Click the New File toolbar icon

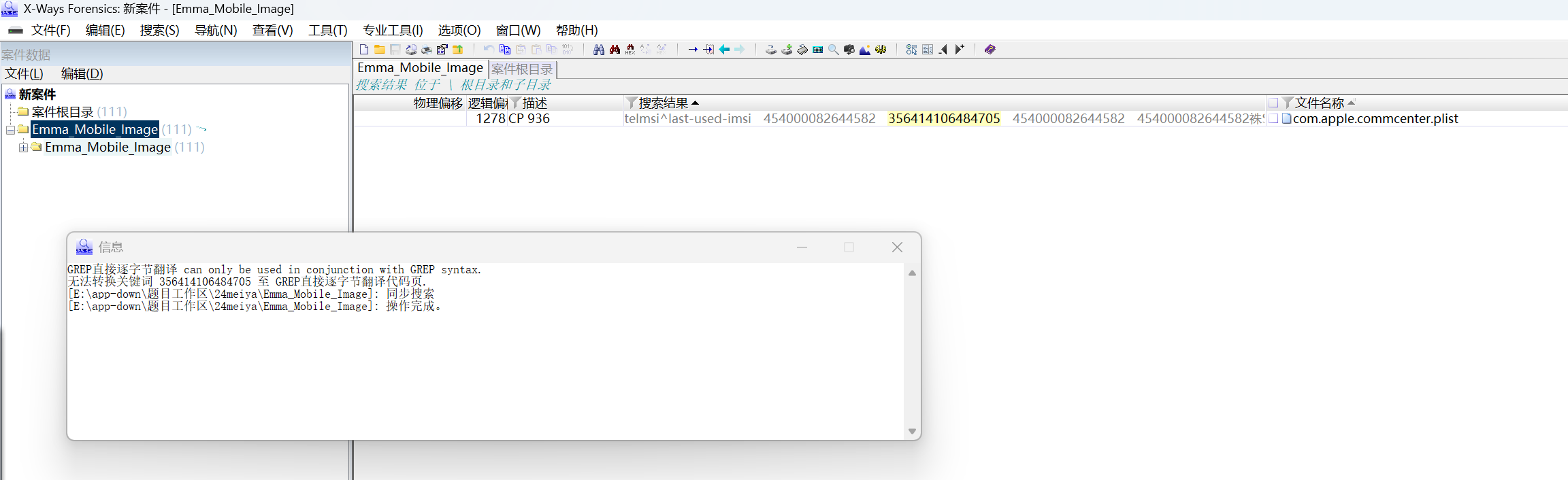coord(364,50)
